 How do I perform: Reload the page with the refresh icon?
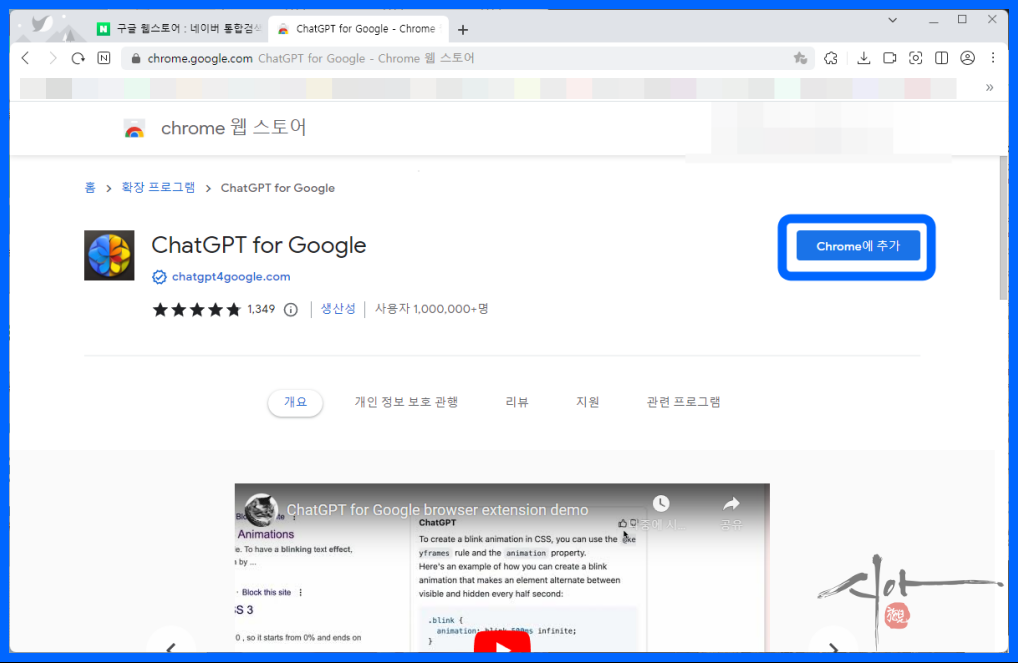click(x=78, y=58)
